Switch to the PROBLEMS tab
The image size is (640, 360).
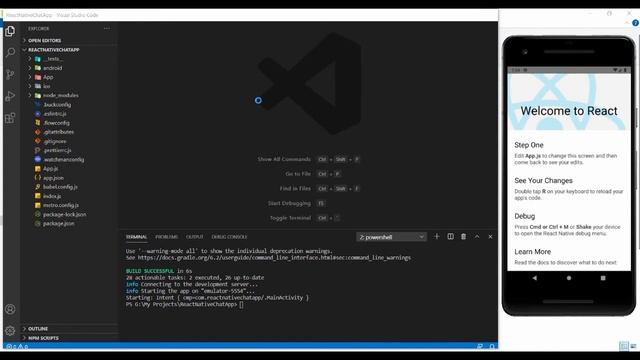point(167,237)
